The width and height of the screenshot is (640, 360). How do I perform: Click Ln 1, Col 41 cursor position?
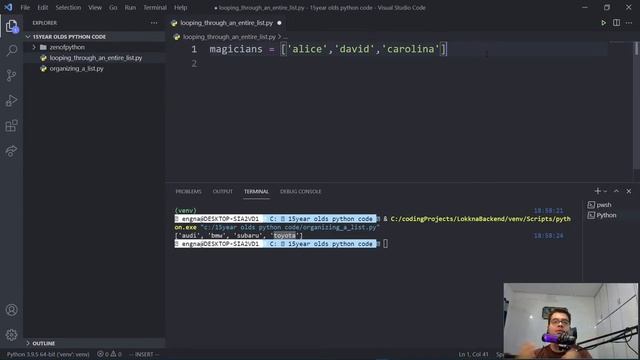pyautogui.click(x=473, y=354)
